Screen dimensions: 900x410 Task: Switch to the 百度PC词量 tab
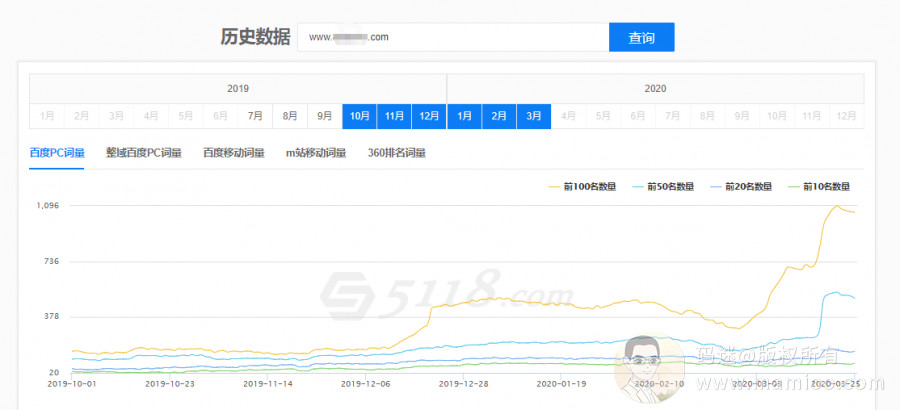(56, 153)
